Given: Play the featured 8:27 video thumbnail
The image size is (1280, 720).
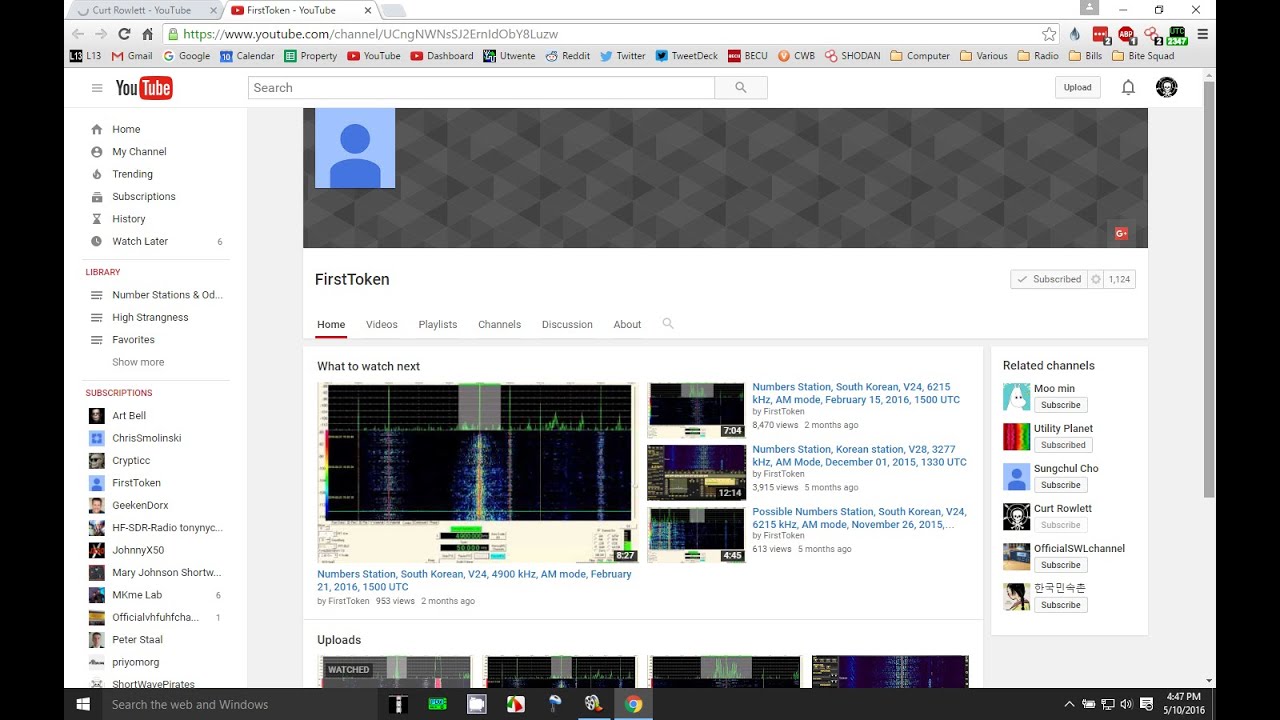Looking at the screenshot, I should tap(477, 473).
